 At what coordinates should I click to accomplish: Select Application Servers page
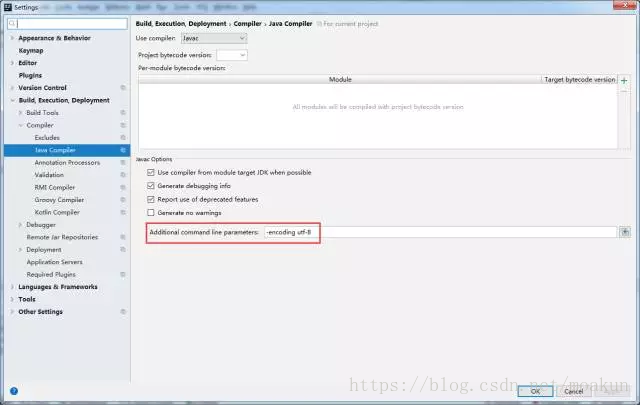[x=54, y=262]
